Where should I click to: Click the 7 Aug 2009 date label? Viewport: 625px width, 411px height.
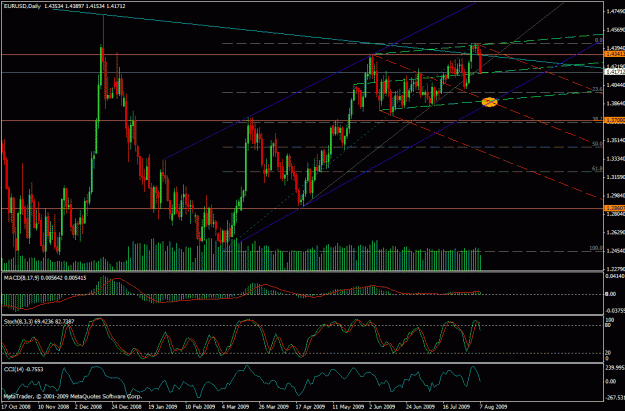(493, 407)
